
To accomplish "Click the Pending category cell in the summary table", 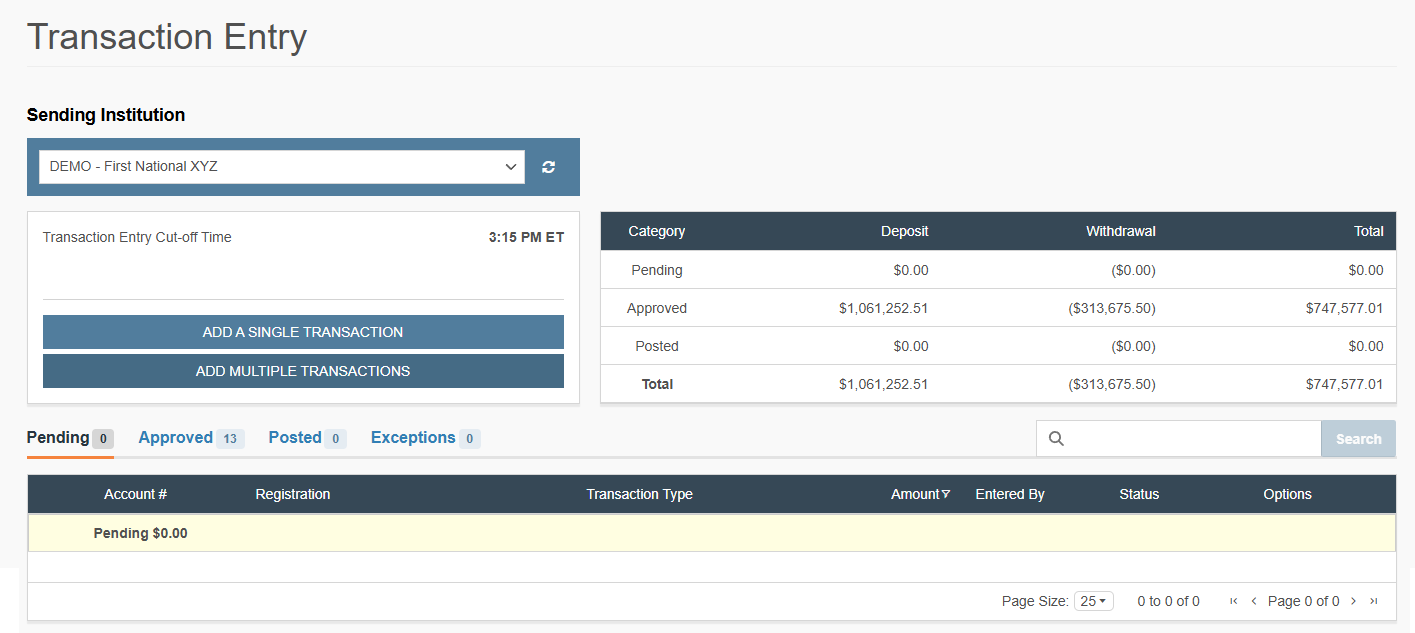I will 657,270.
